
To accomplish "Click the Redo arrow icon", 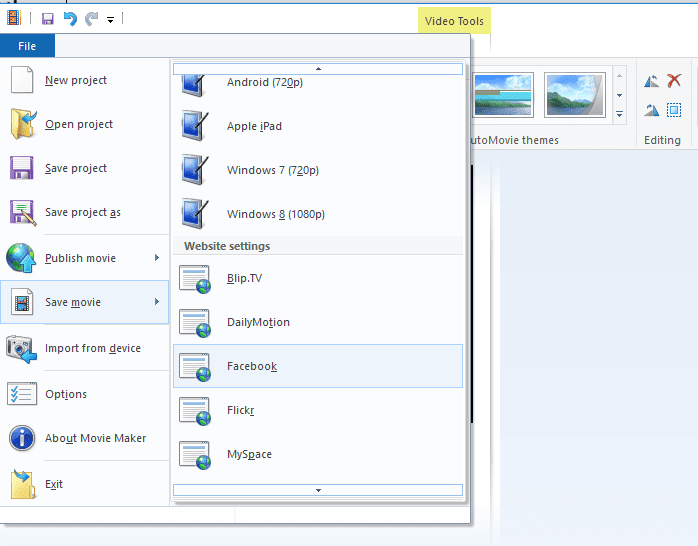I will (92, 19).
